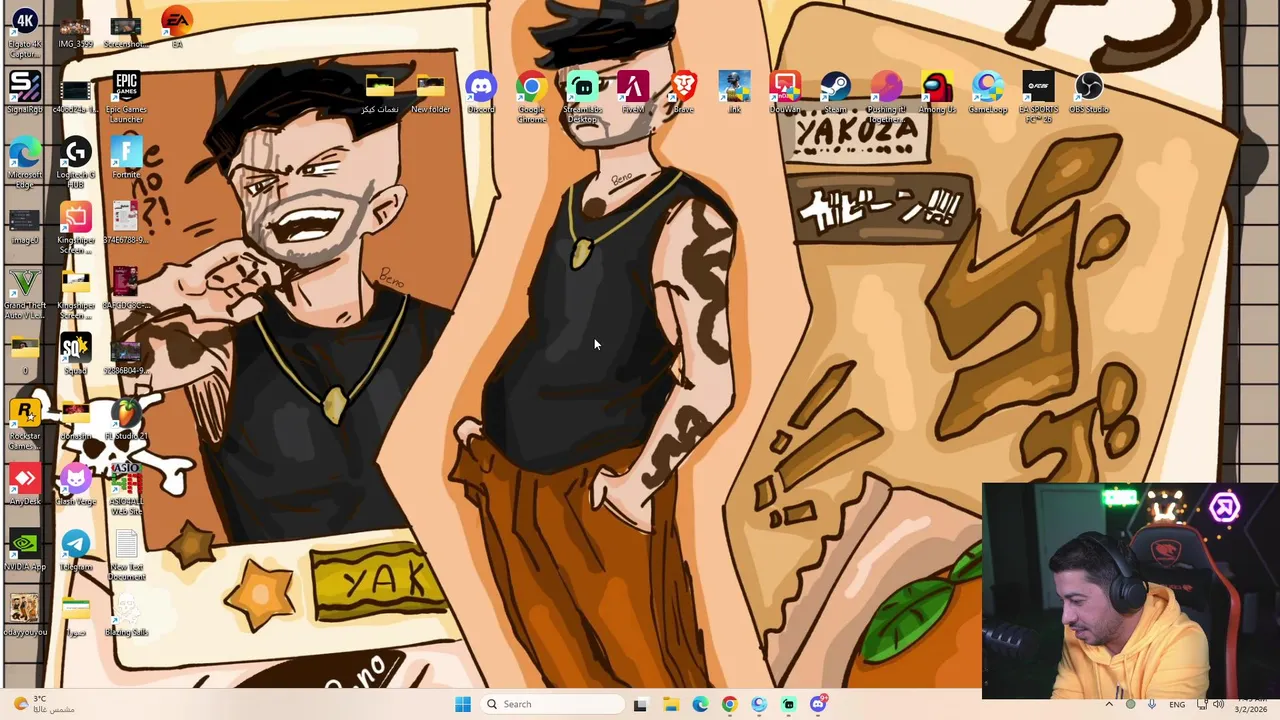Open the FL Studio 21 shortcut
Image resolution: width=1280 pixels, height=720 pixels.
pyautogui.click(x=126, y=420)
